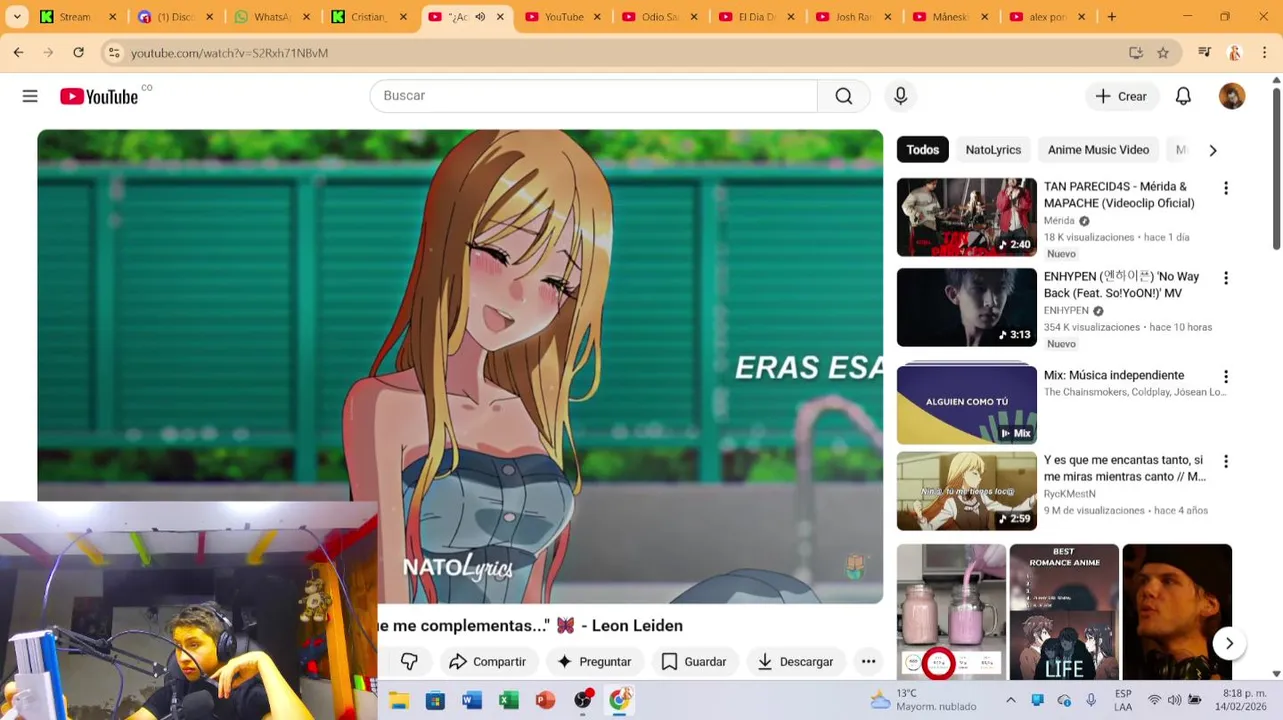
Task: Open ENHYPEN No Way Back thumbnail
Action: pos(966,307)
